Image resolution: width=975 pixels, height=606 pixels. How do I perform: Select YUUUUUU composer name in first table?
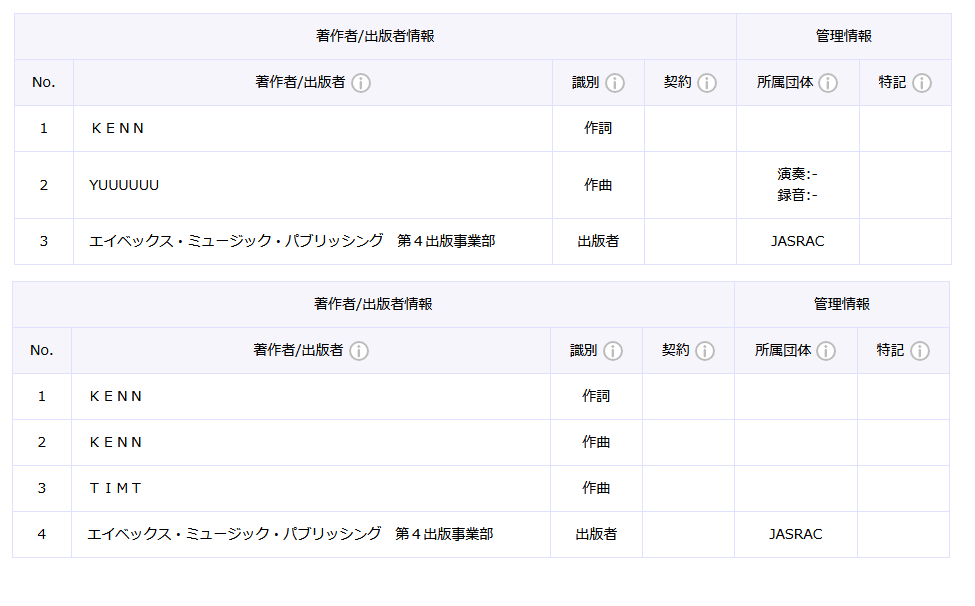(x=124, y=185)
